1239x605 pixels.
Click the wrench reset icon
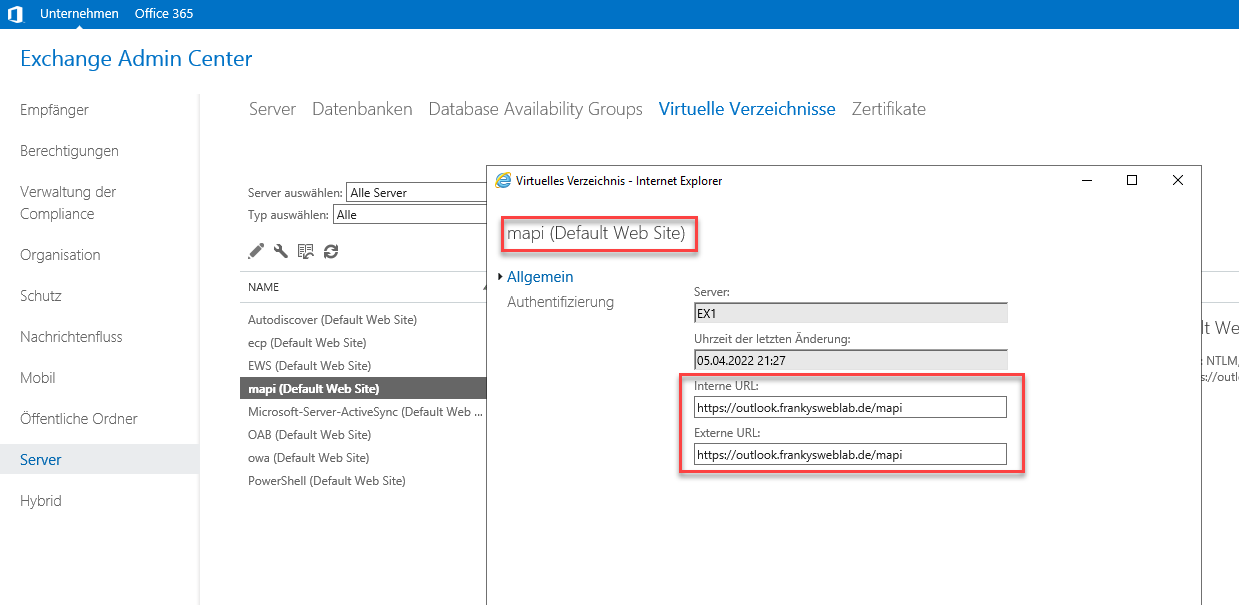[x=281, y=251]
